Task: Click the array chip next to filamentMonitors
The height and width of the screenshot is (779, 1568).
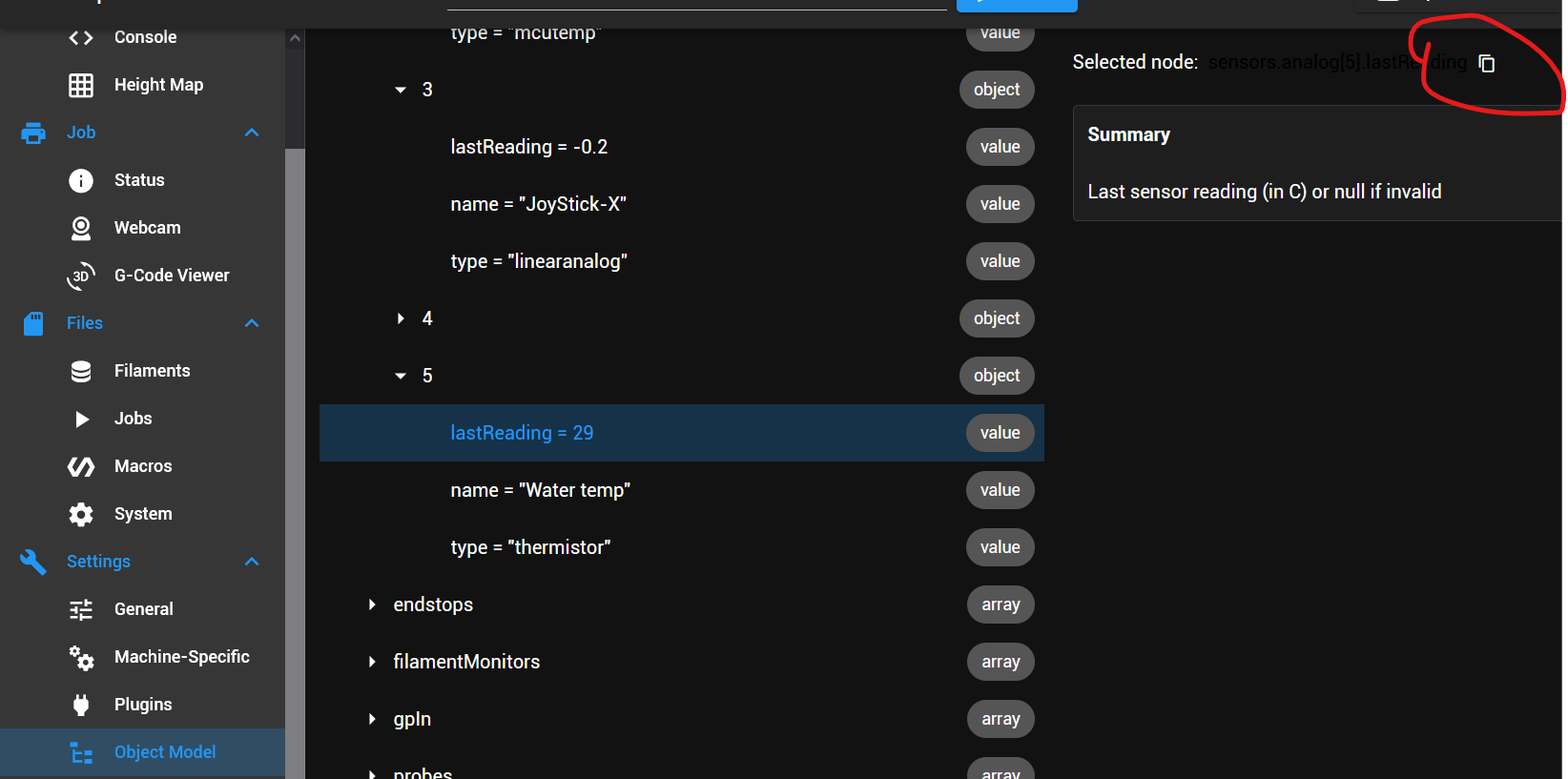Action: 1001,662
